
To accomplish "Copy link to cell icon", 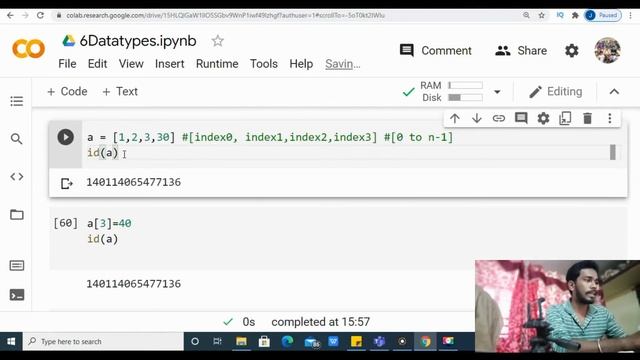I will (x=499, y=119).
